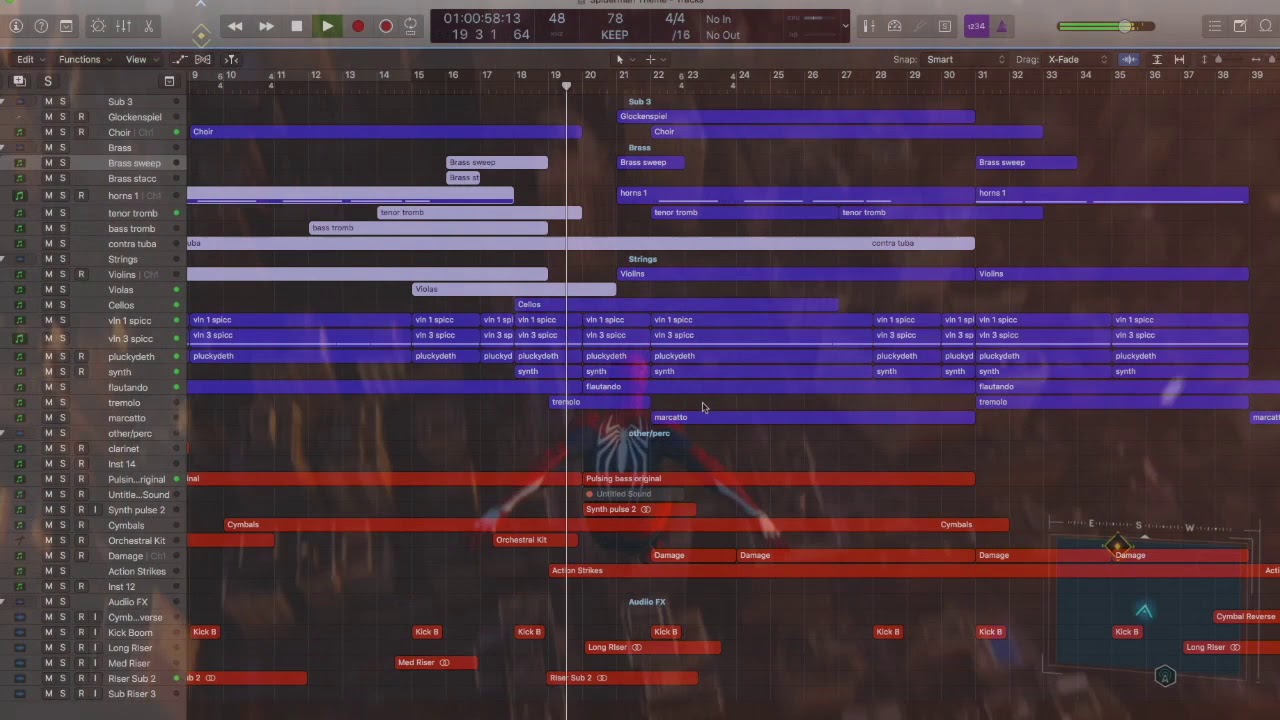Viewport: 1280px width, 720px height.
Task: Collapse the Strings track stack
Action: click(2, 259)
